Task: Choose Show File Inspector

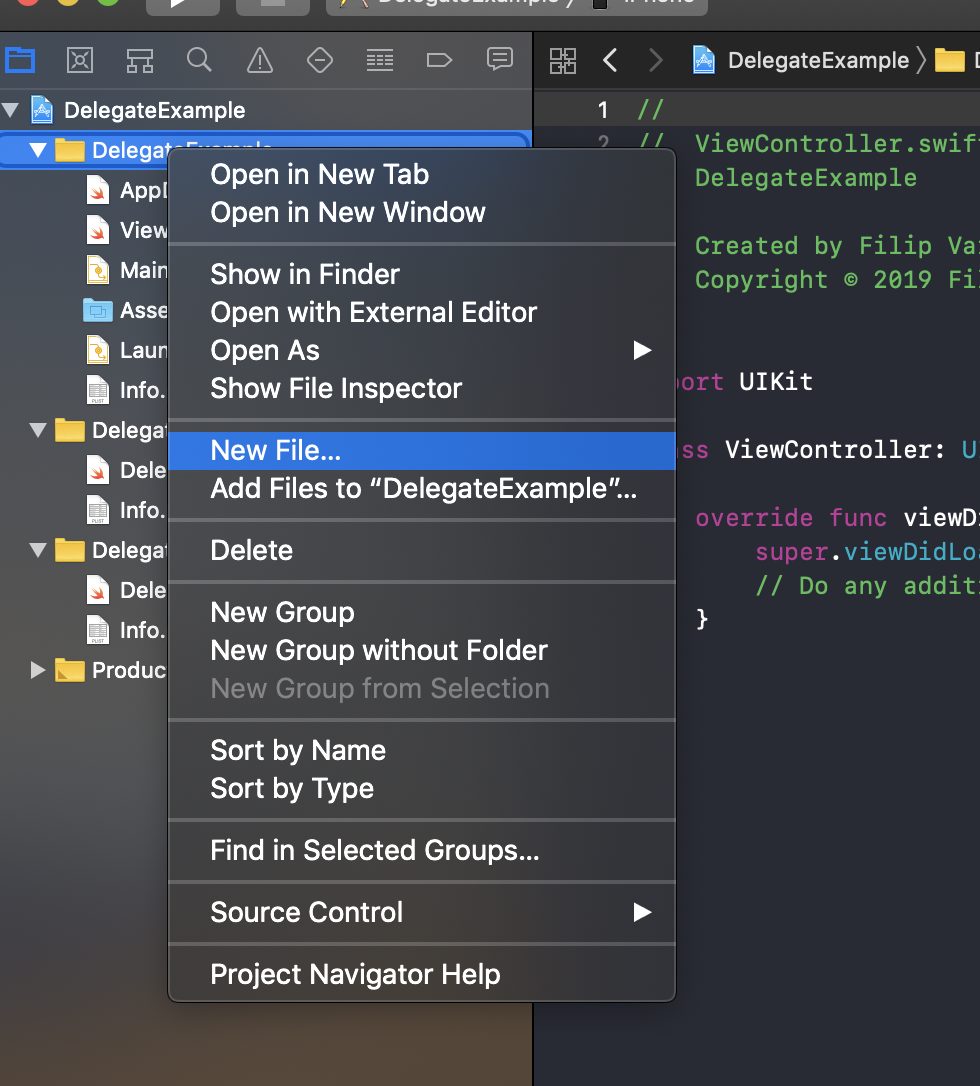Action: tap(422, 389)
